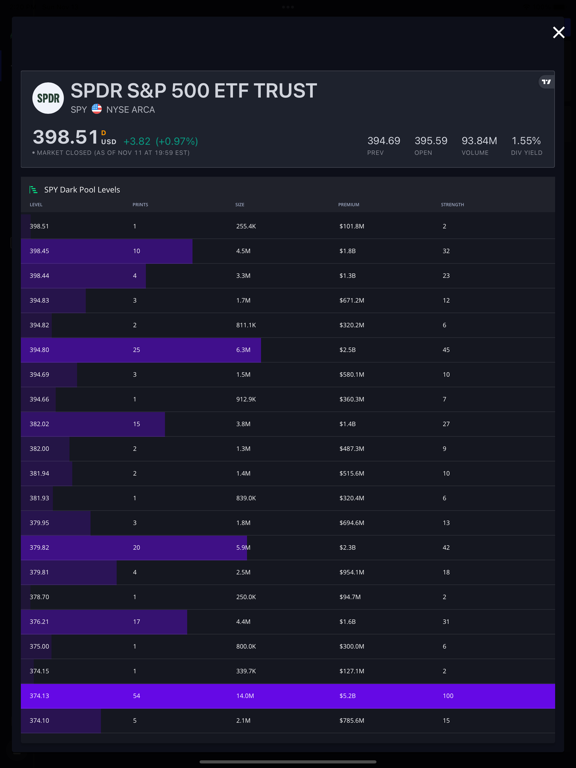Select the highlighted 374.13 level cell
The image size is (576, 768).
click(x=39, y=696)
